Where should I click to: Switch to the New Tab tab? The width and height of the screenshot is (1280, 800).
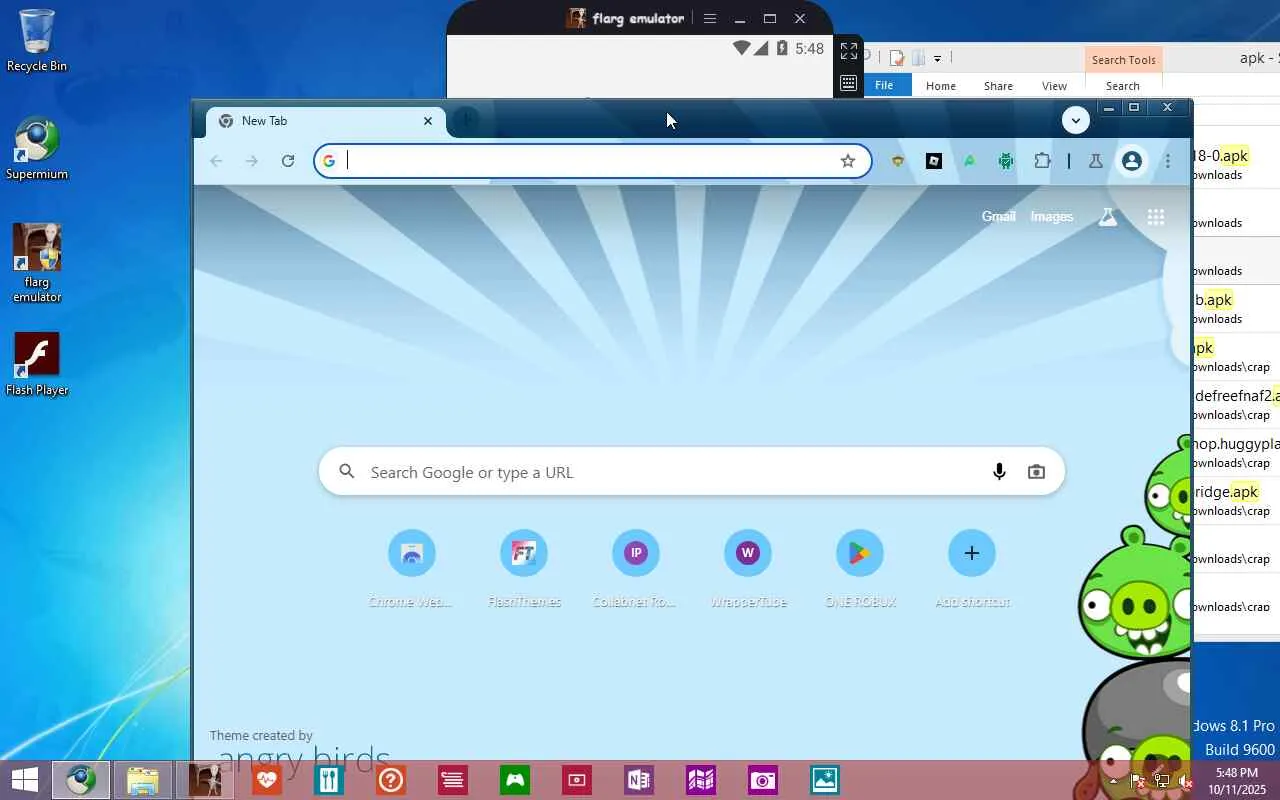pyautogui.click(x=326, y=121)
